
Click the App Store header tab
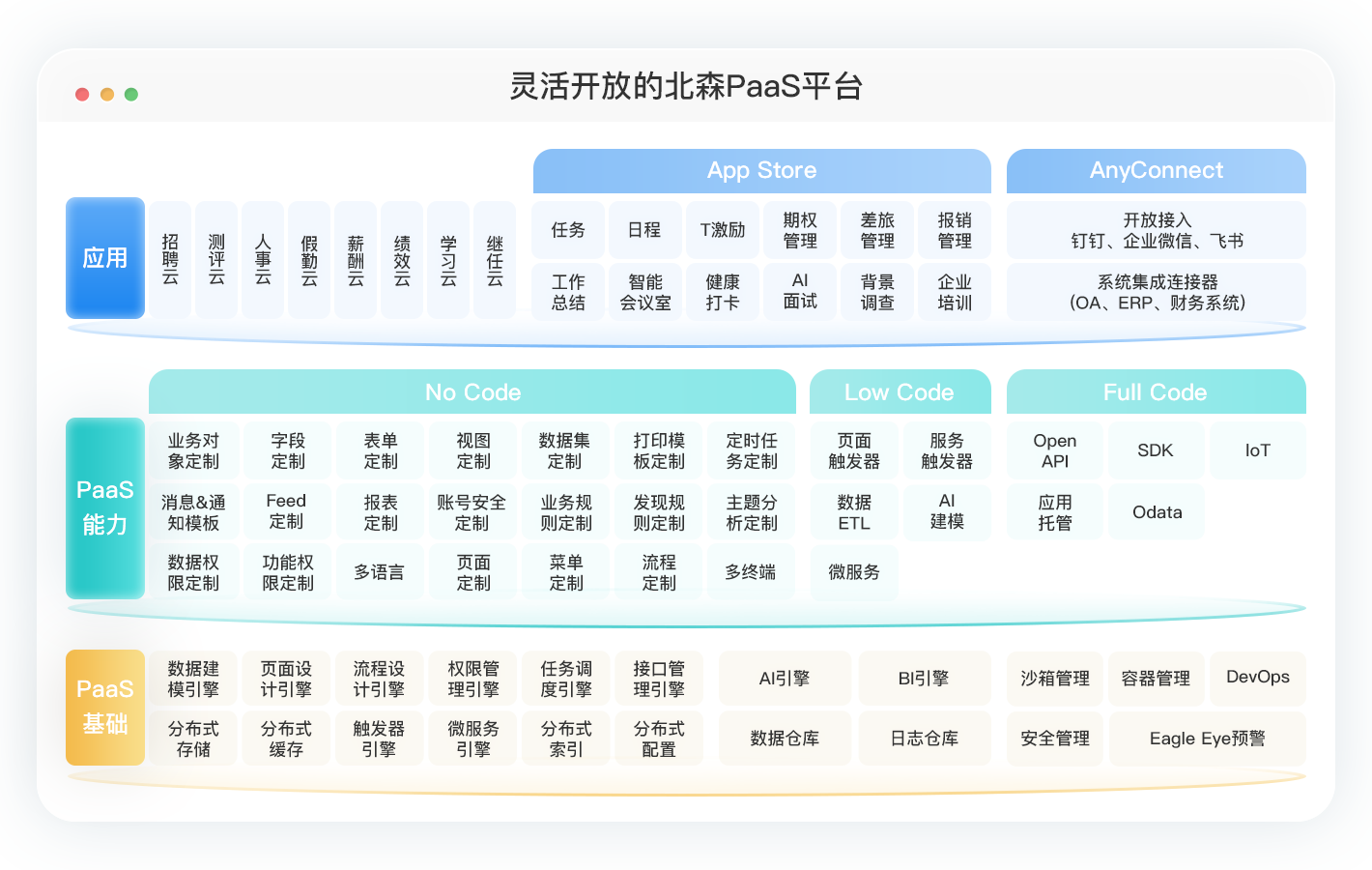761,171
